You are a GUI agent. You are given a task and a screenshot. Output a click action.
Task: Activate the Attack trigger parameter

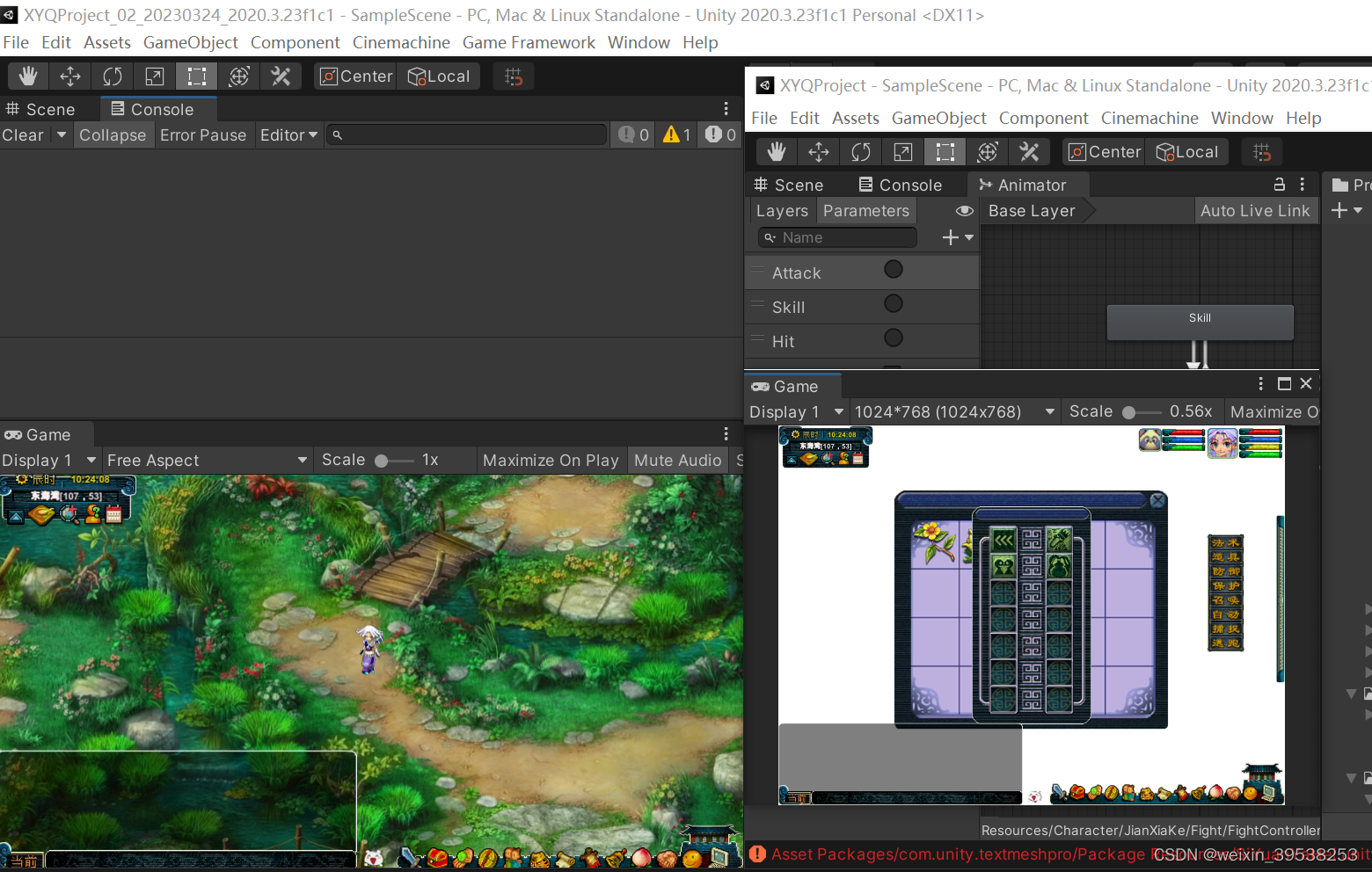(x=894, y=270)
